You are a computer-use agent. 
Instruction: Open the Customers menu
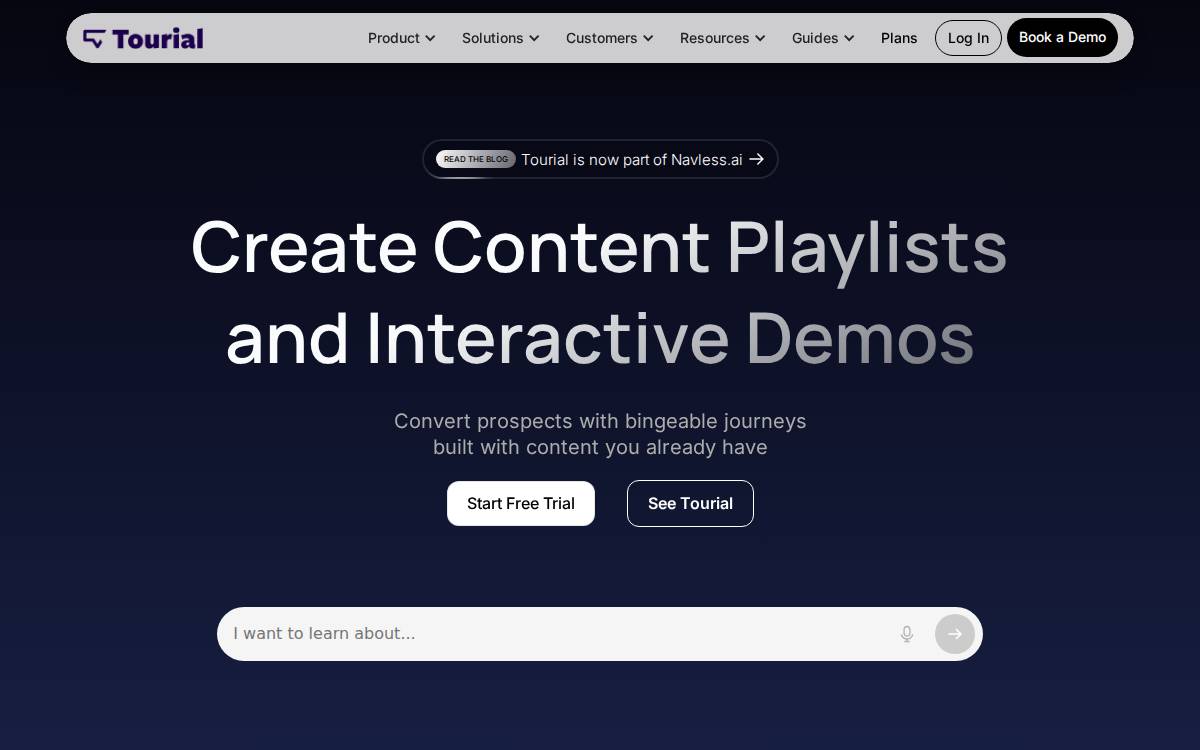610,38
